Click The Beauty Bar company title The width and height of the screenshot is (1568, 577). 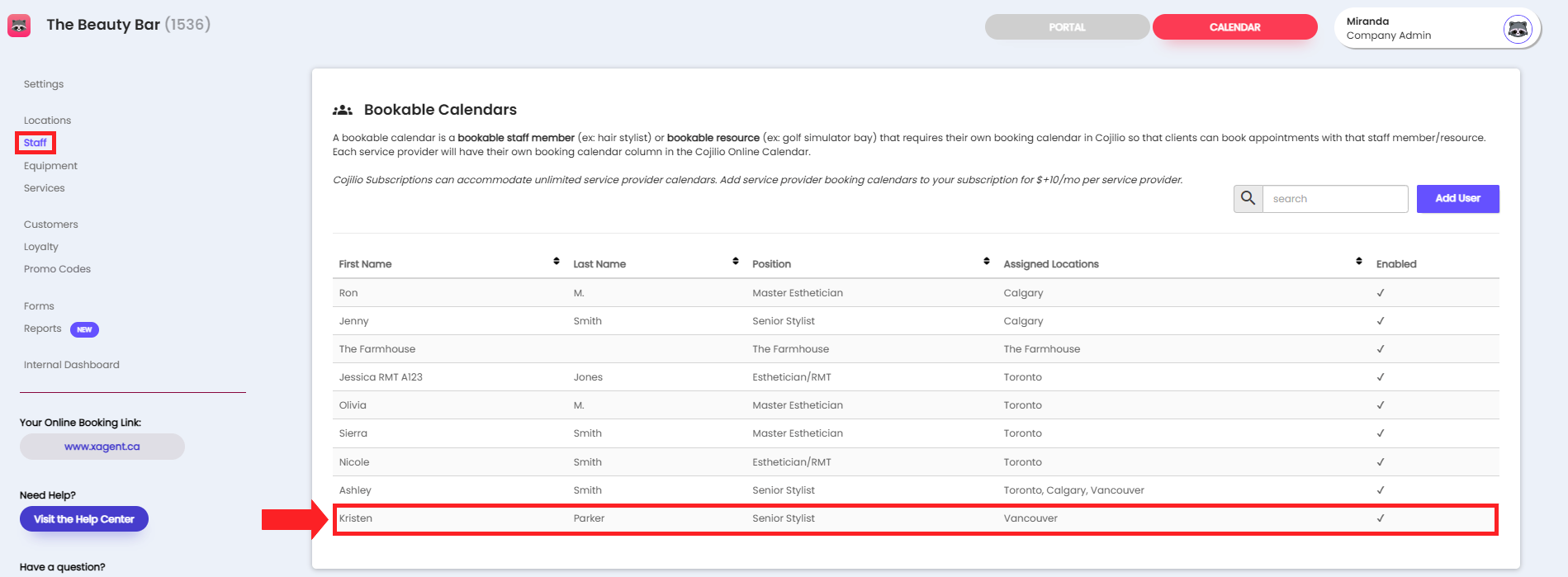[129, 25]
